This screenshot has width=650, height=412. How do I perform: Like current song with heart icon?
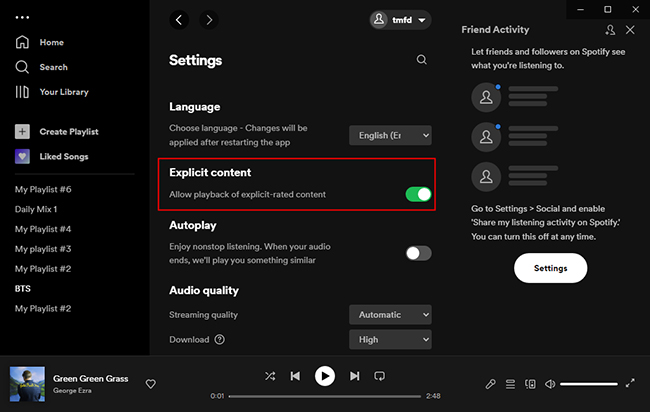(x=150, y=384)
